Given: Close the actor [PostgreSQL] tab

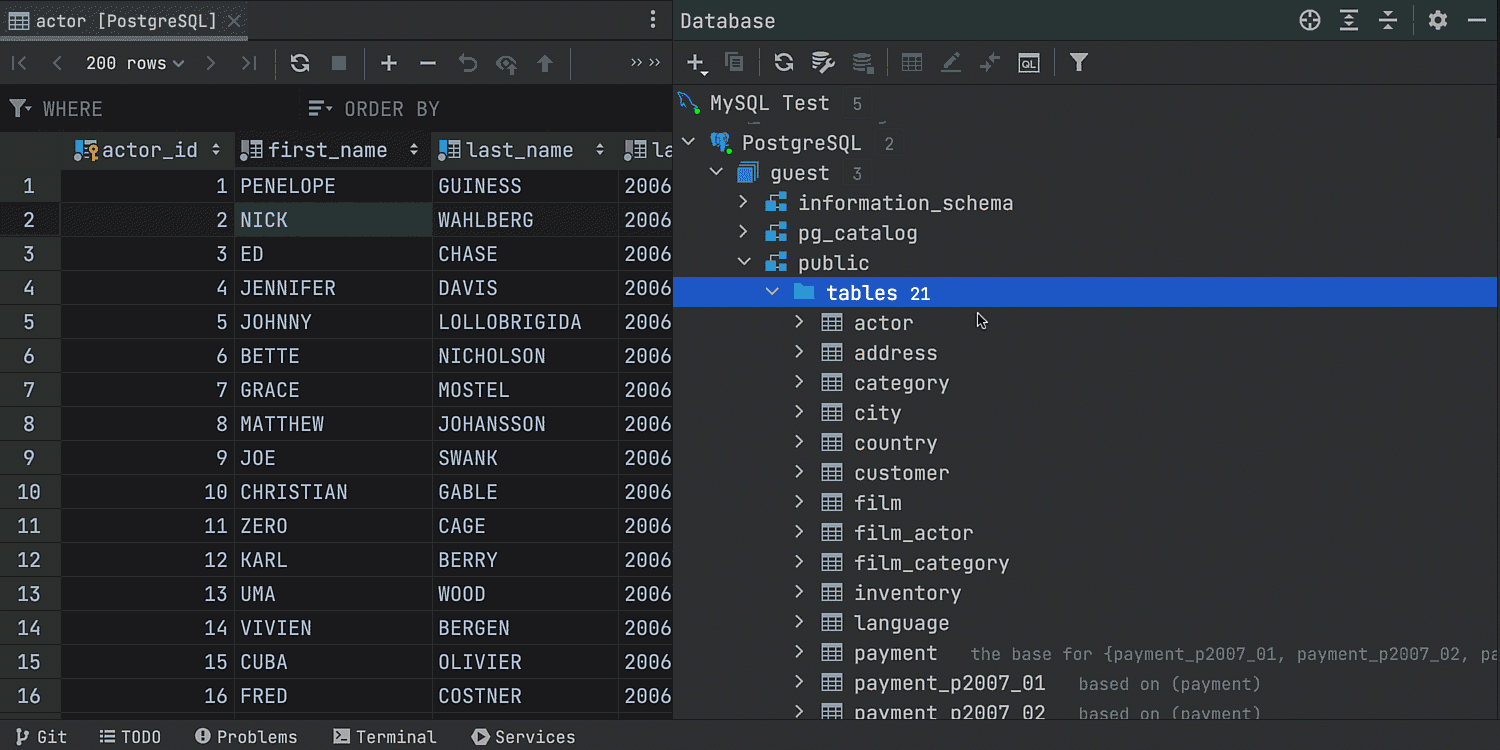Looking at the screenshot, I should (234, 20).
